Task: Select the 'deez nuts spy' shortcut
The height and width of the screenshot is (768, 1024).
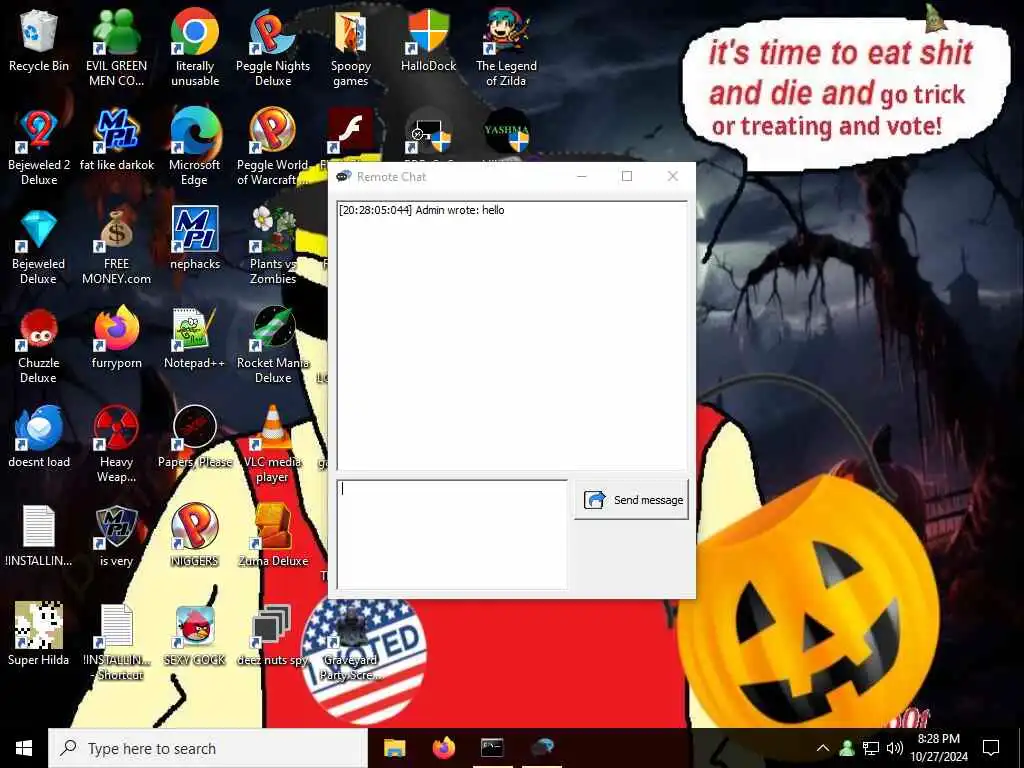Action: (x=273, y=635)
